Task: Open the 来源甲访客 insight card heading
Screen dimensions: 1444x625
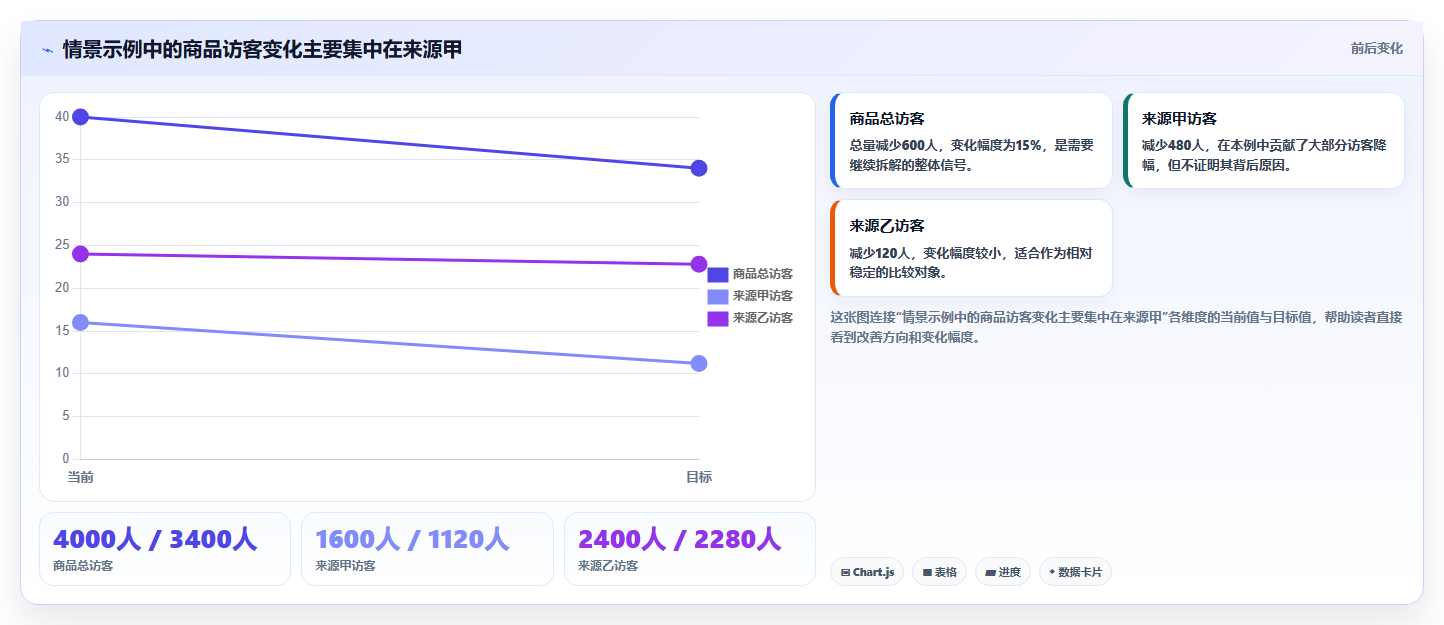Action: tap(1179, 119)
